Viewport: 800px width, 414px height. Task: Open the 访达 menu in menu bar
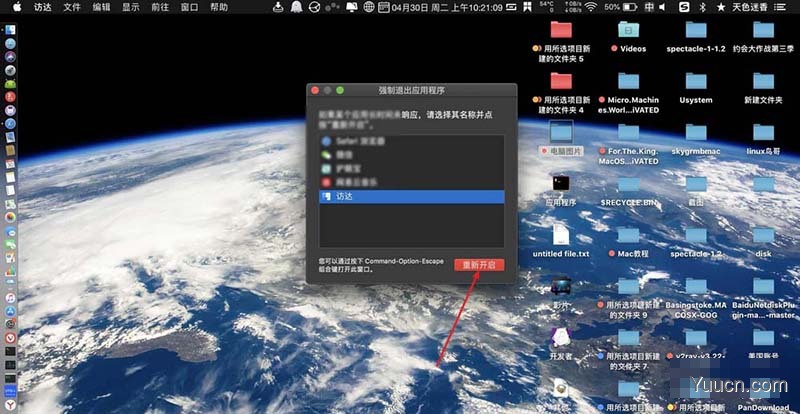click(x=42, y=8)
